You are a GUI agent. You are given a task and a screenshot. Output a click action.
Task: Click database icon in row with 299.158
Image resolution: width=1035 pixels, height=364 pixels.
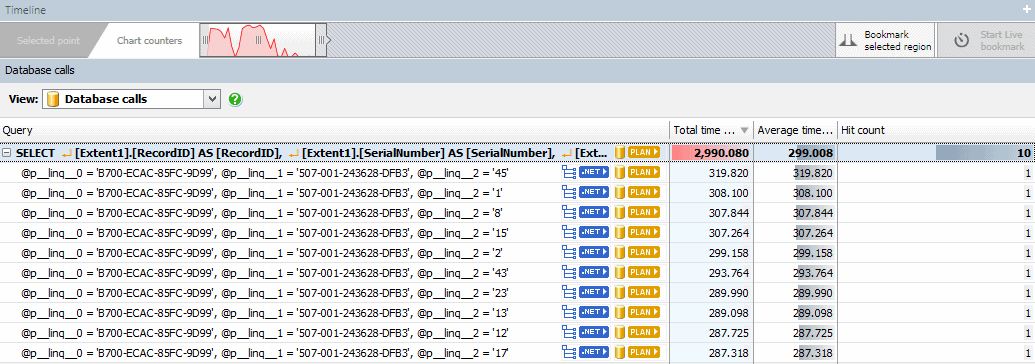619,252
